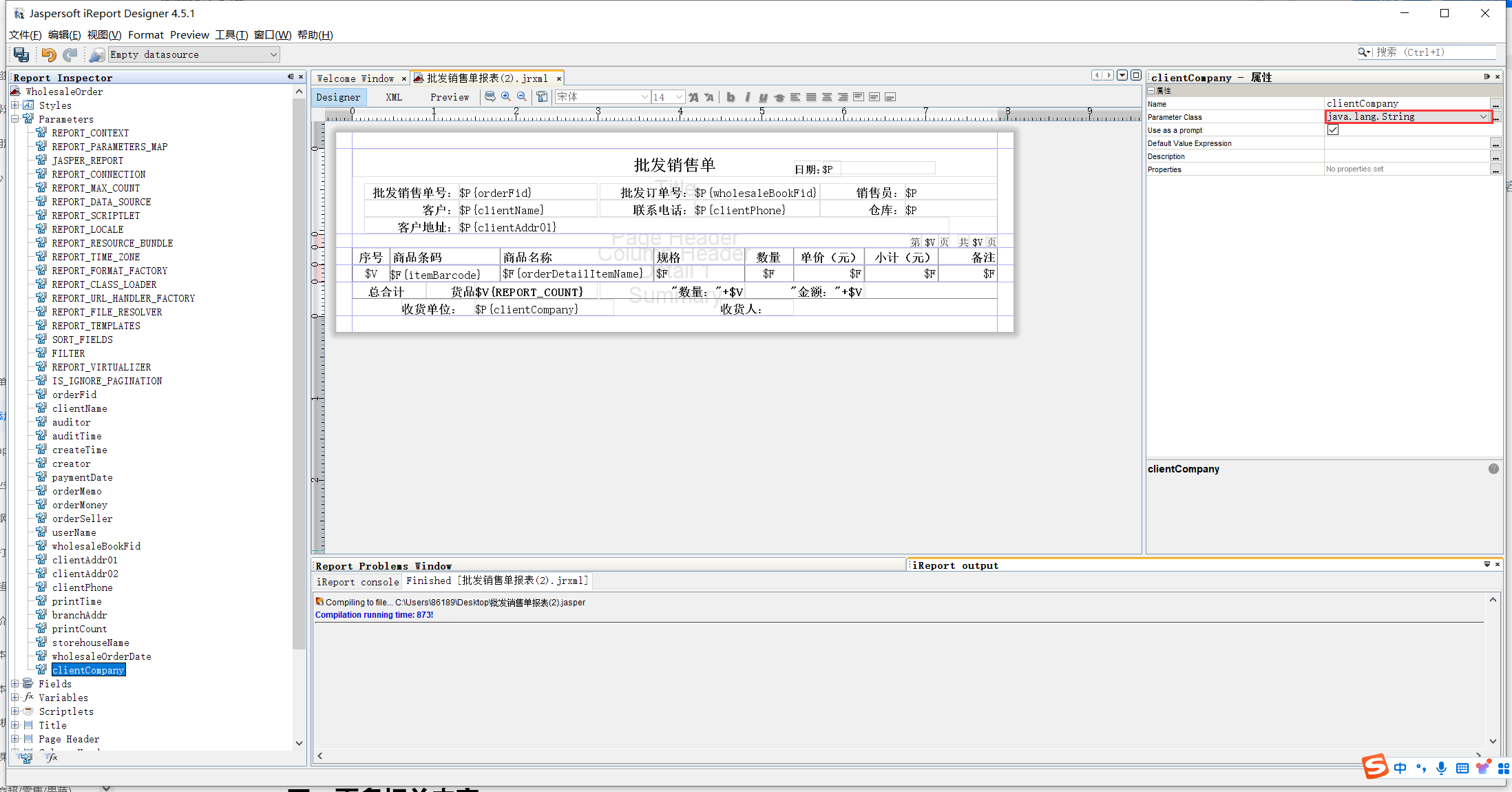The height and width of the screenshot is (792, 1512).
Task: Click the Save All toolbar icon
Action: click(21, 54)
